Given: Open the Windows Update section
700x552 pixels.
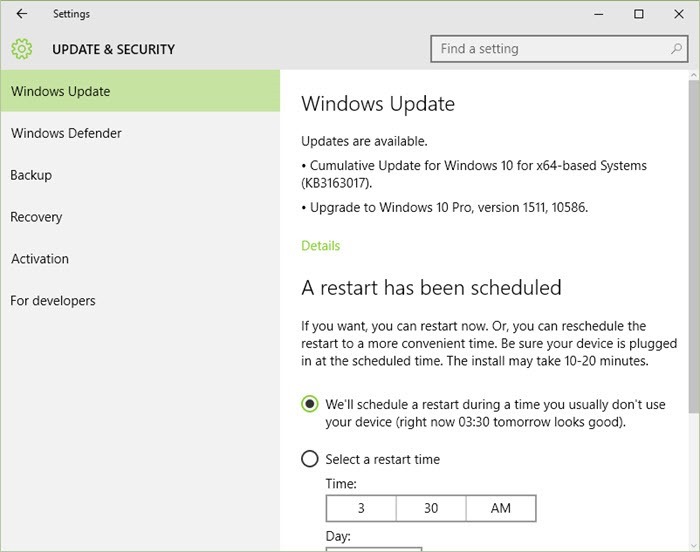Looking at the screenshot, I should click(140, 91).
